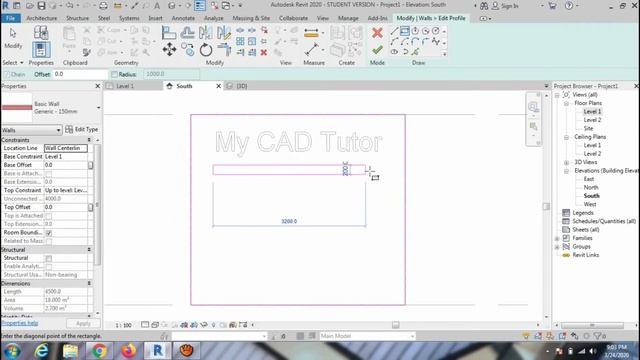Choose the Copy tool in Modify panel
640x360 pixels.
click(187, 50)
